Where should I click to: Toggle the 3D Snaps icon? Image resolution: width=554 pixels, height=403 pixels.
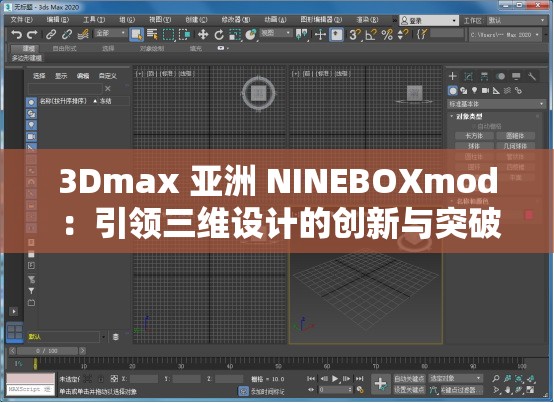pyautogui.click(x=355, y=35)
